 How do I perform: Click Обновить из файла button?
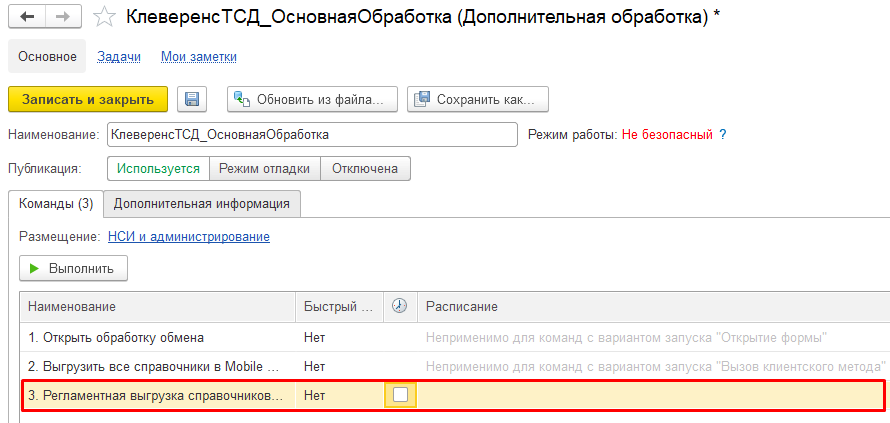(x=313, y=100)
